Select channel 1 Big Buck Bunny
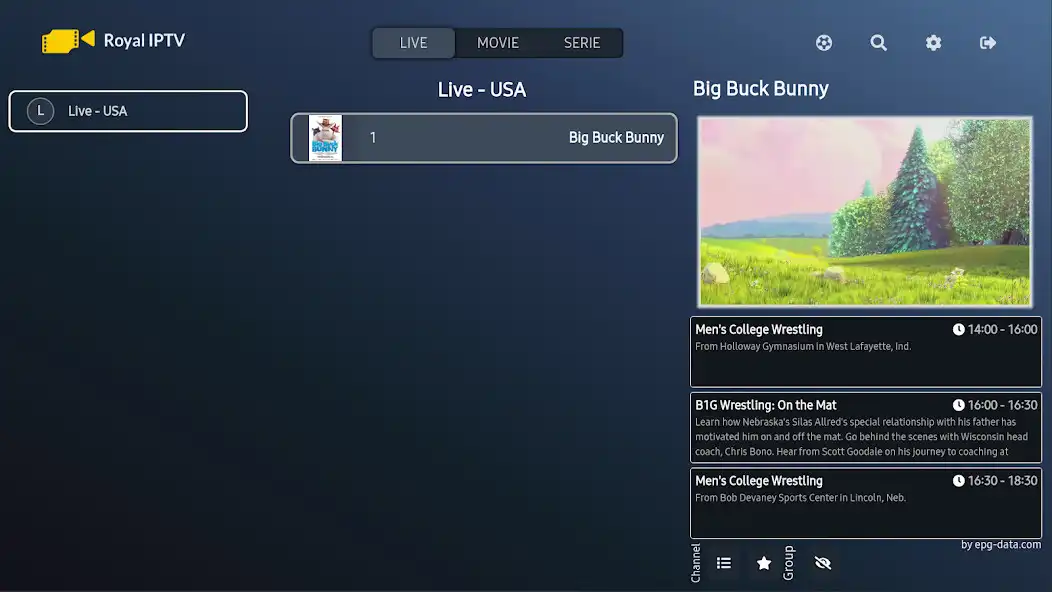1052x592 pixels. tap(483, 137)
